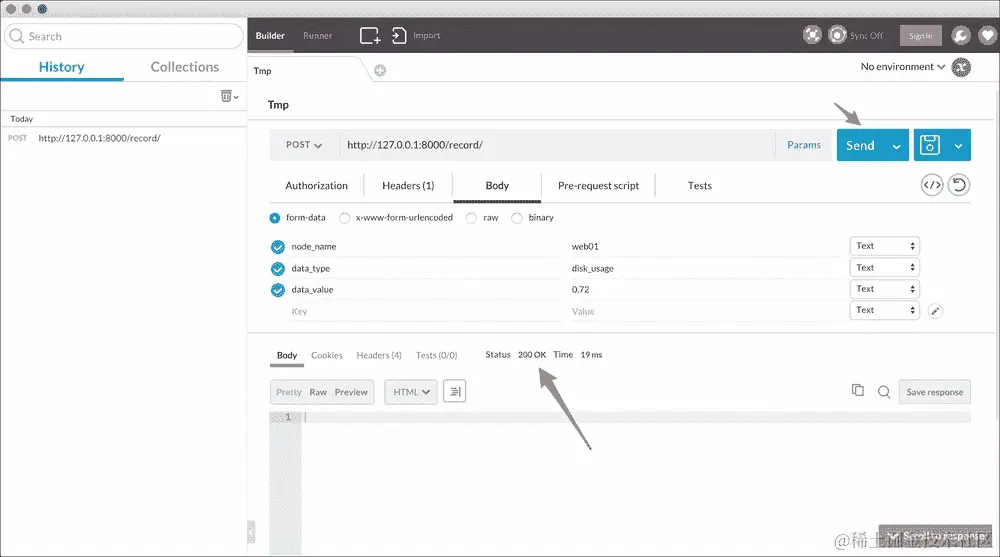The image size is (1000, 557).
Task: Click the empty Value input field
Action: [704, 311]
